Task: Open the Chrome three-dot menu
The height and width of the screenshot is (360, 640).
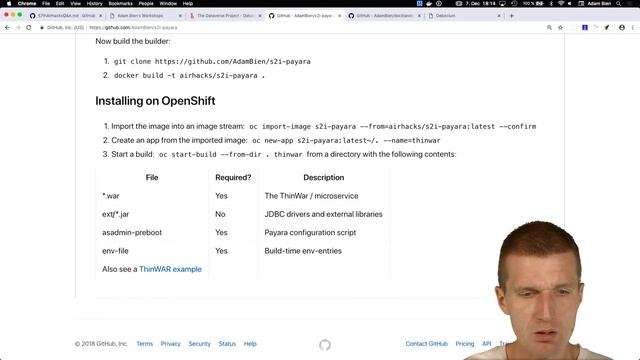Action: [633, 27]
